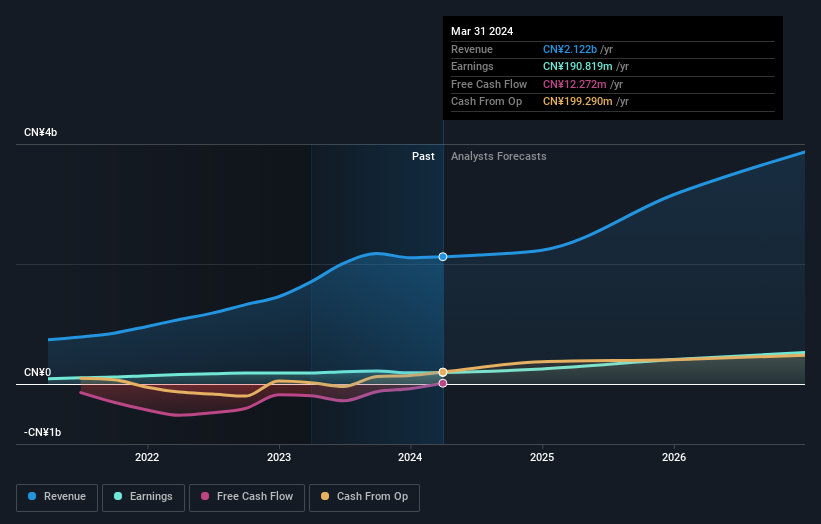
Task: Toggle the Cash From Op legend button
Action: (364, 497)
